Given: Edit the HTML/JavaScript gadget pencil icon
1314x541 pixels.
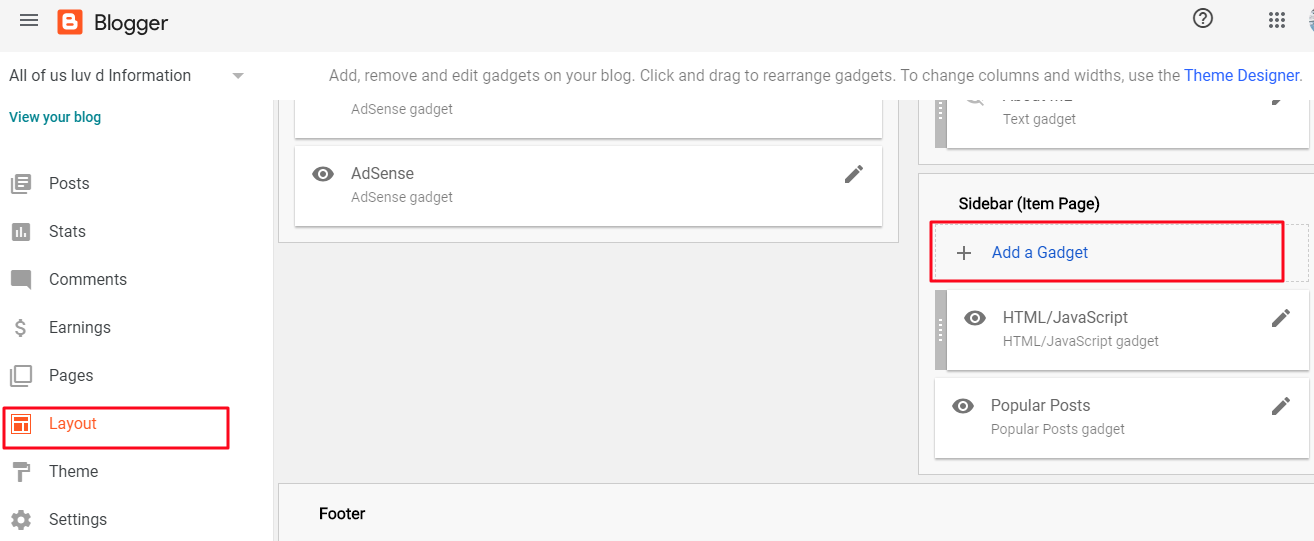Looking at the screenshot, I should [x=1281, y=318].
